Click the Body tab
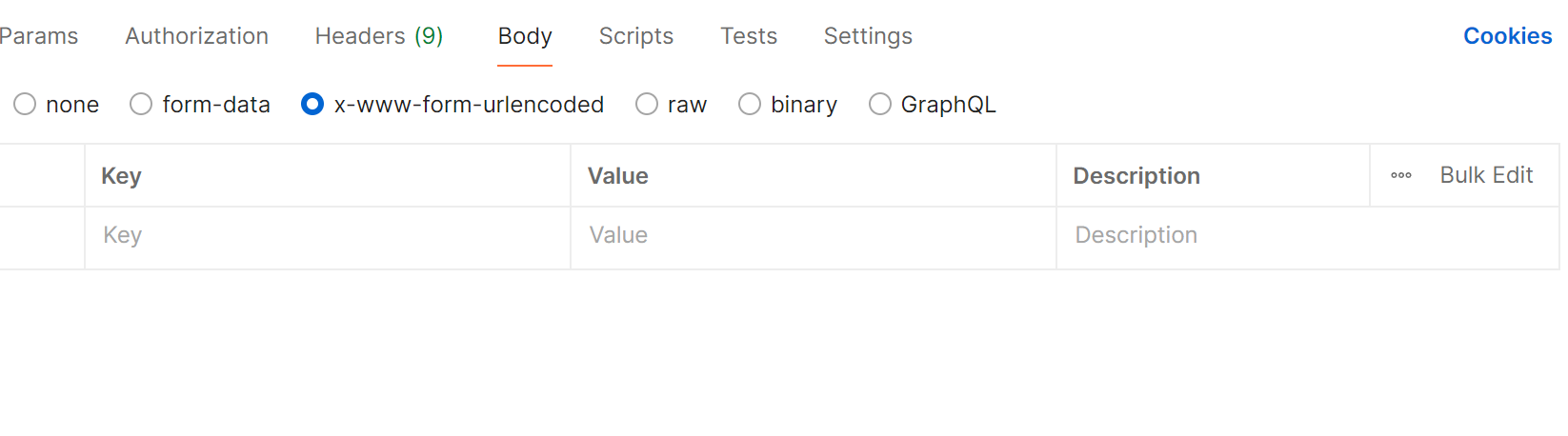The image size is (1568, 436). pyautogui.click(x=525, y=36)
